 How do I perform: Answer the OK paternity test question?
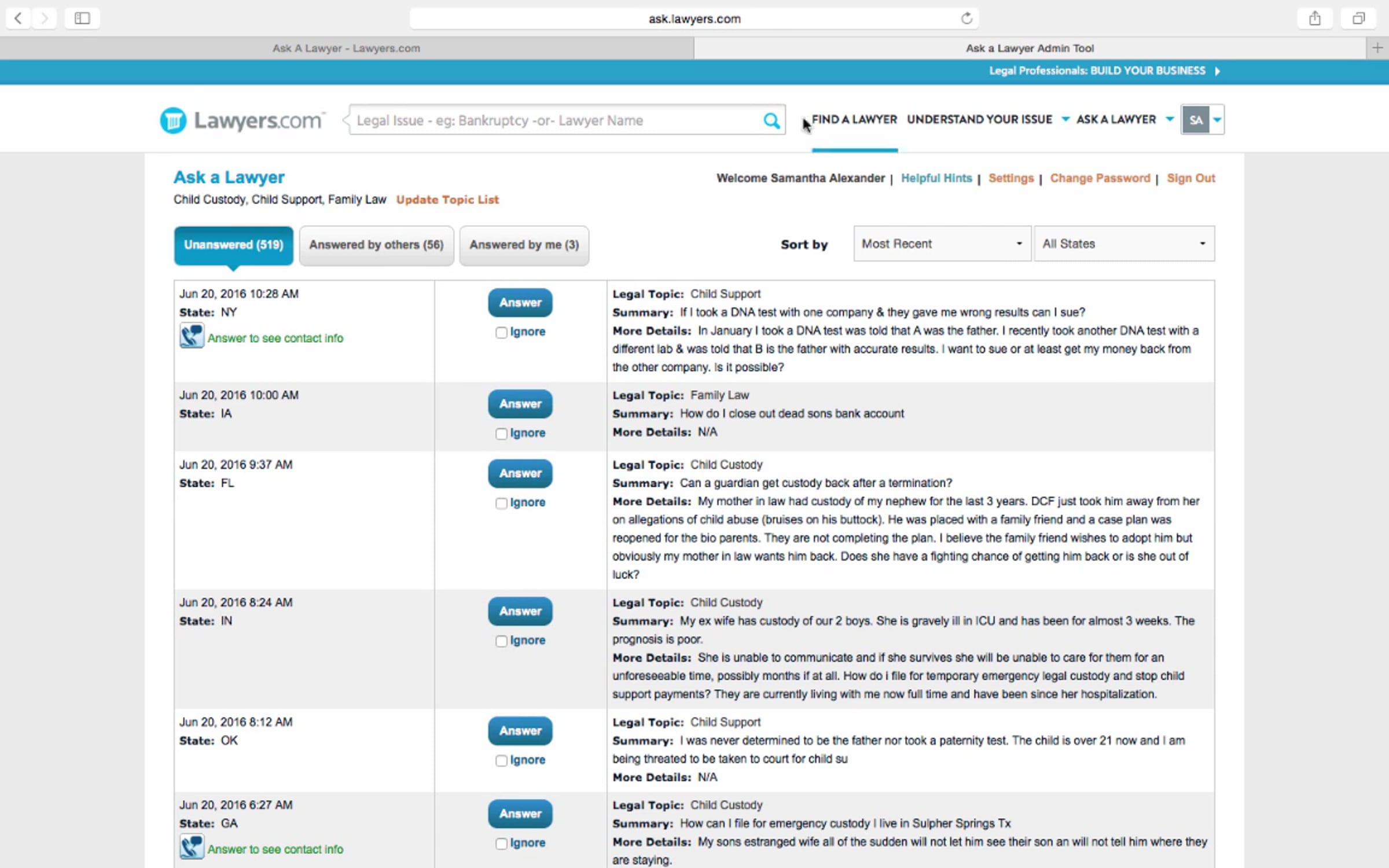tap(520, 731)
